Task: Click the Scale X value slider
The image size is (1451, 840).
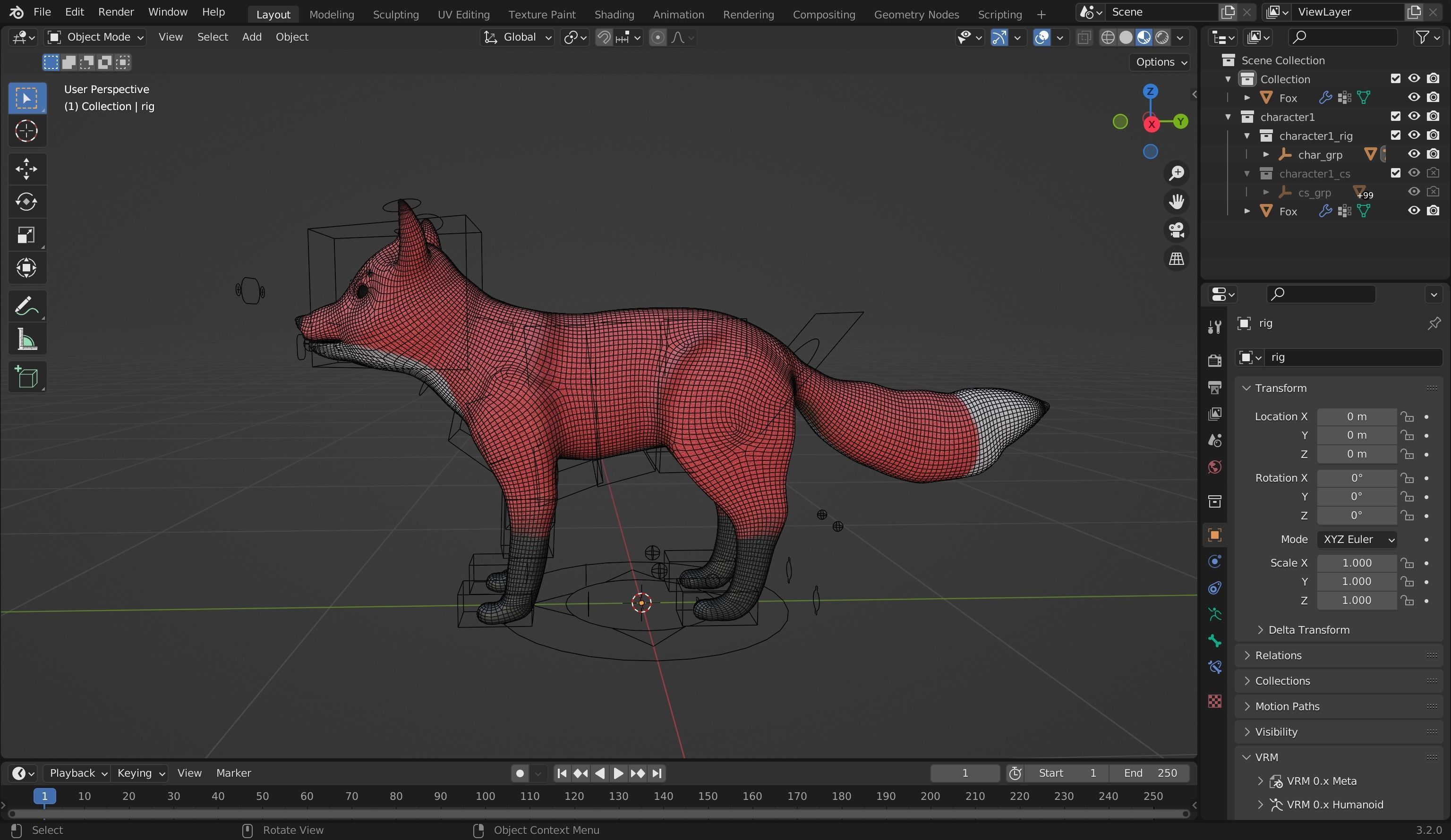Action: (1357, 563)
